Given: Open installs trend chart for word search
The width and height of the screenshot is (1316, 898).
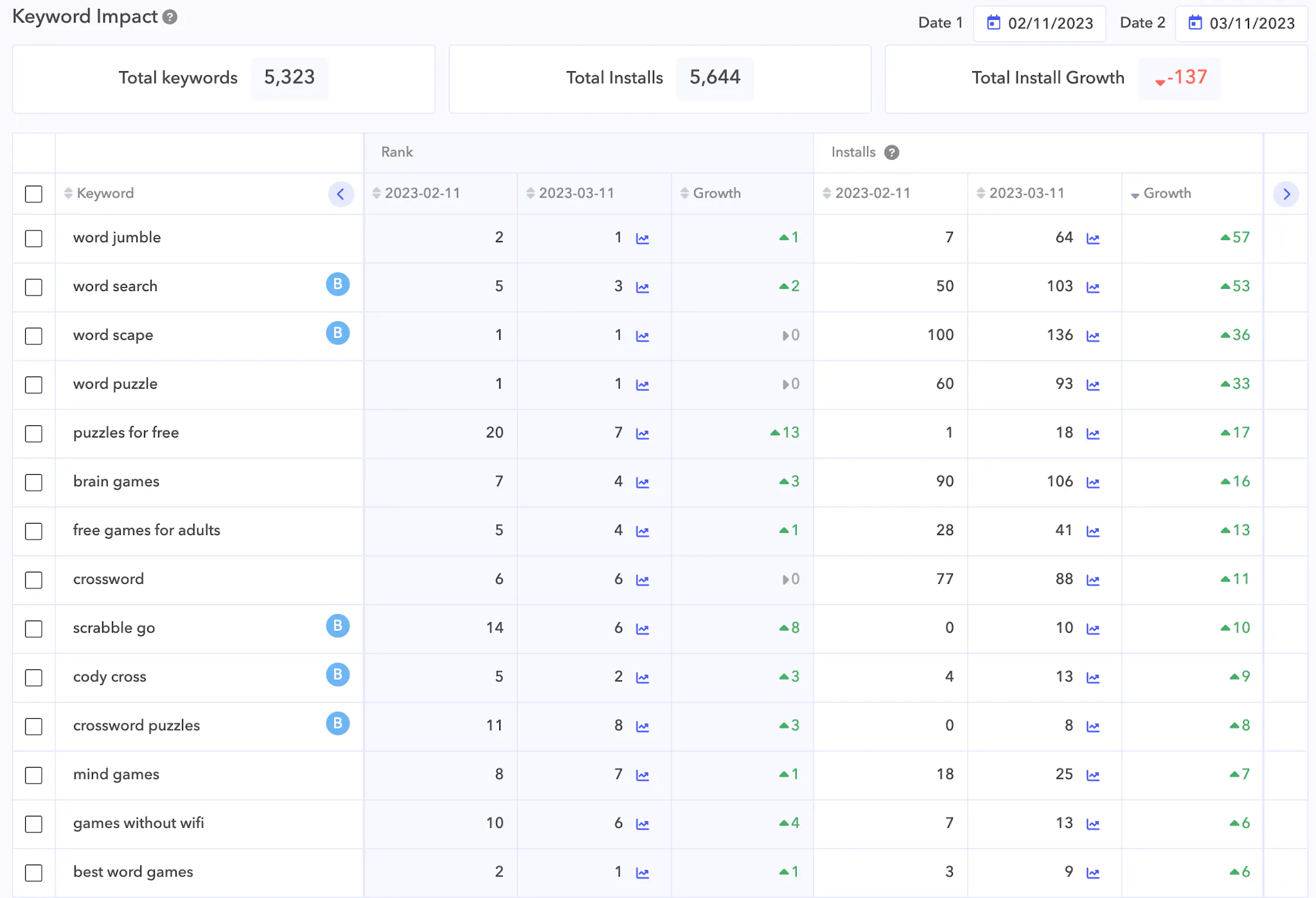Looking at the screenshot, I should click(x=1092, y=287).
